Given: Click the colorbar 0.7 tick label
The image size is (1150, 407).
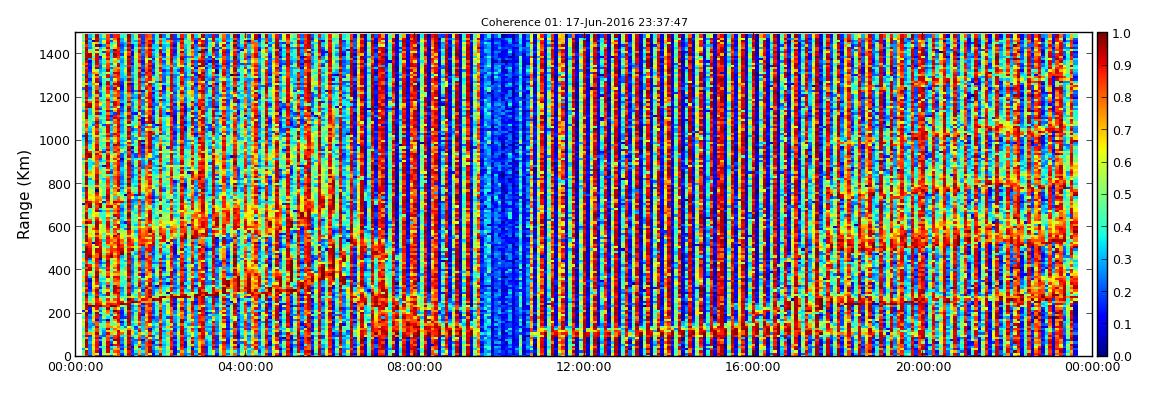Looking at the screenshot, I should (1121, 131).
